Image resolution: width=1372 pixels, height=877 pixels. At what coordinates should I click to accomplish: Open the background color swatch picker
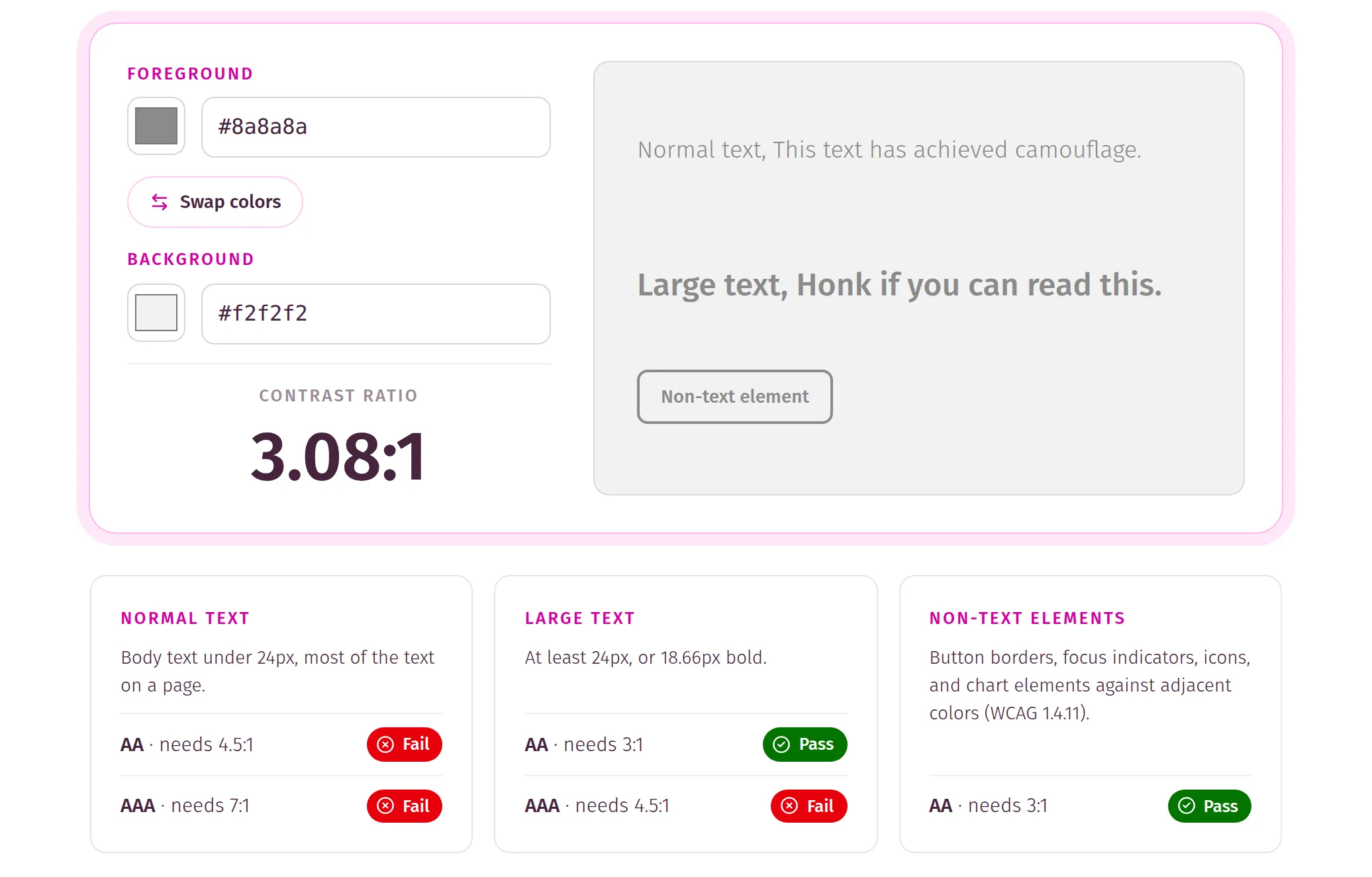[156, 313]
